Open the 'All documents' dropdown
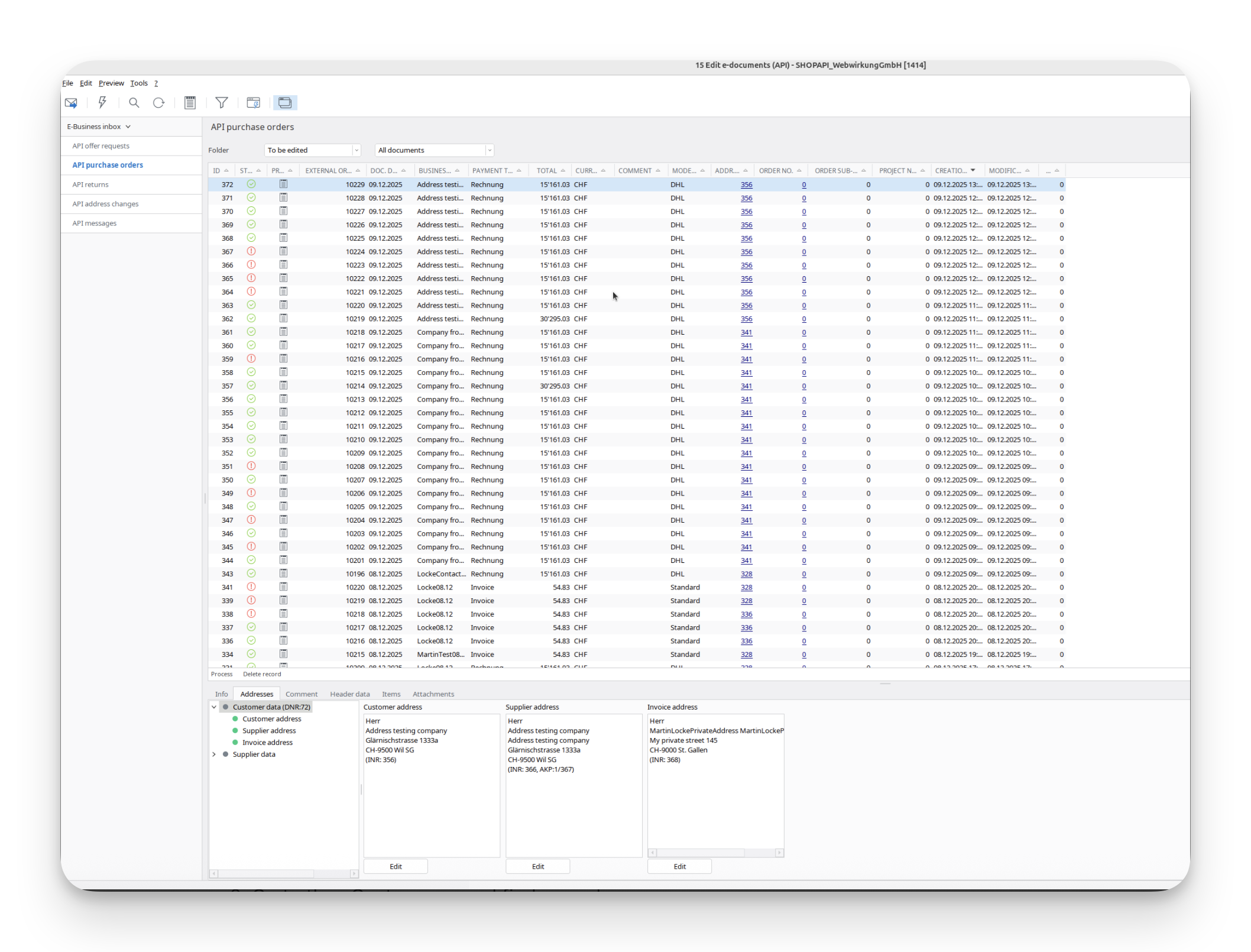The height and width of the screenshot is (952, 1251). [x=489, y=150]
